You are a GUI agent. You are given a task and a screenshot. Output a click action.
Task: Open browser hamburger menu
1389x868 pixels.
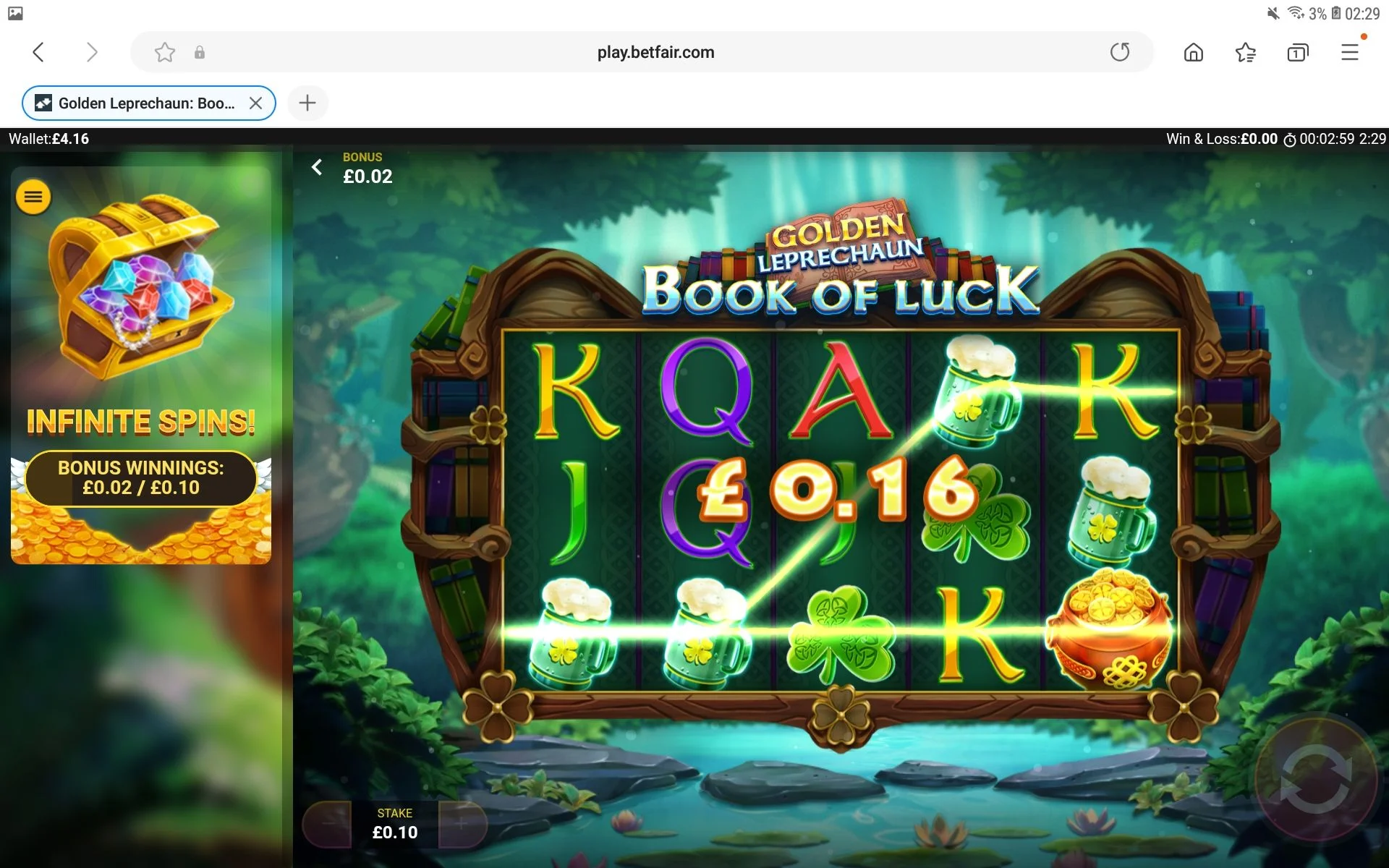pyautogui.click(x=1350, y=52)
